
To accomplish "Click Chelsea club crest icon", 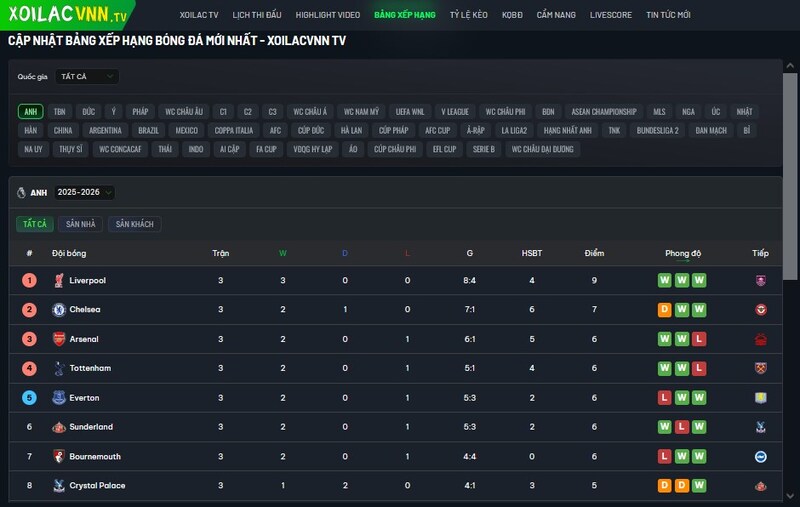I will click(59, 310).
